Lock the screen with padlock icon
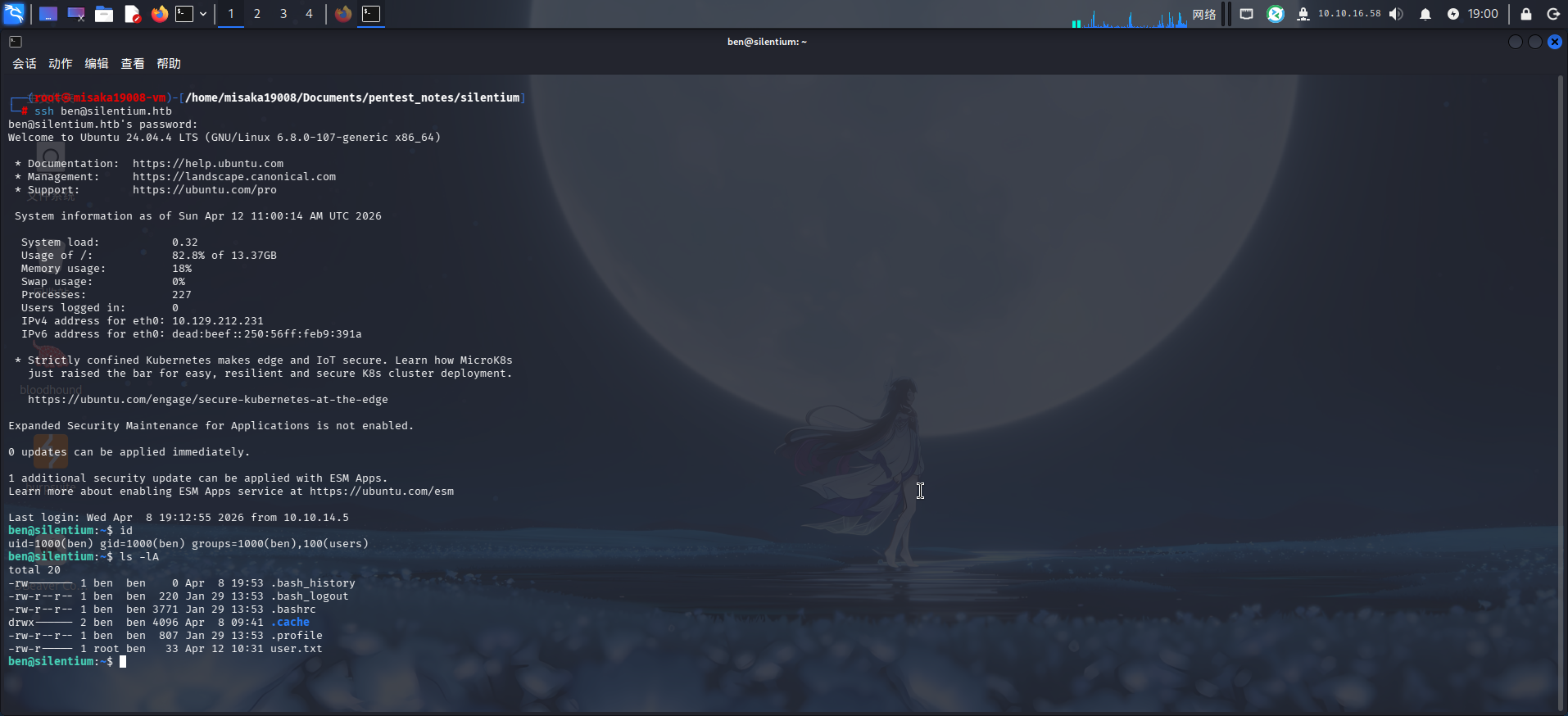This screenshot has width=1568, height=716. [x=1526, y=14]
